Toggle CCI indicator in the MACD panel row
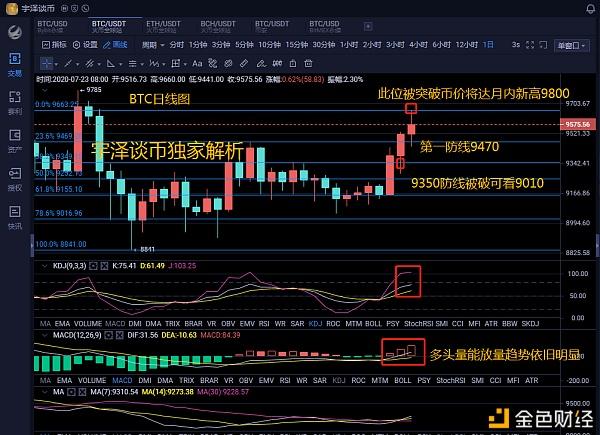Image resolution: width=600 pixels, height=435 pixels. 495,381
